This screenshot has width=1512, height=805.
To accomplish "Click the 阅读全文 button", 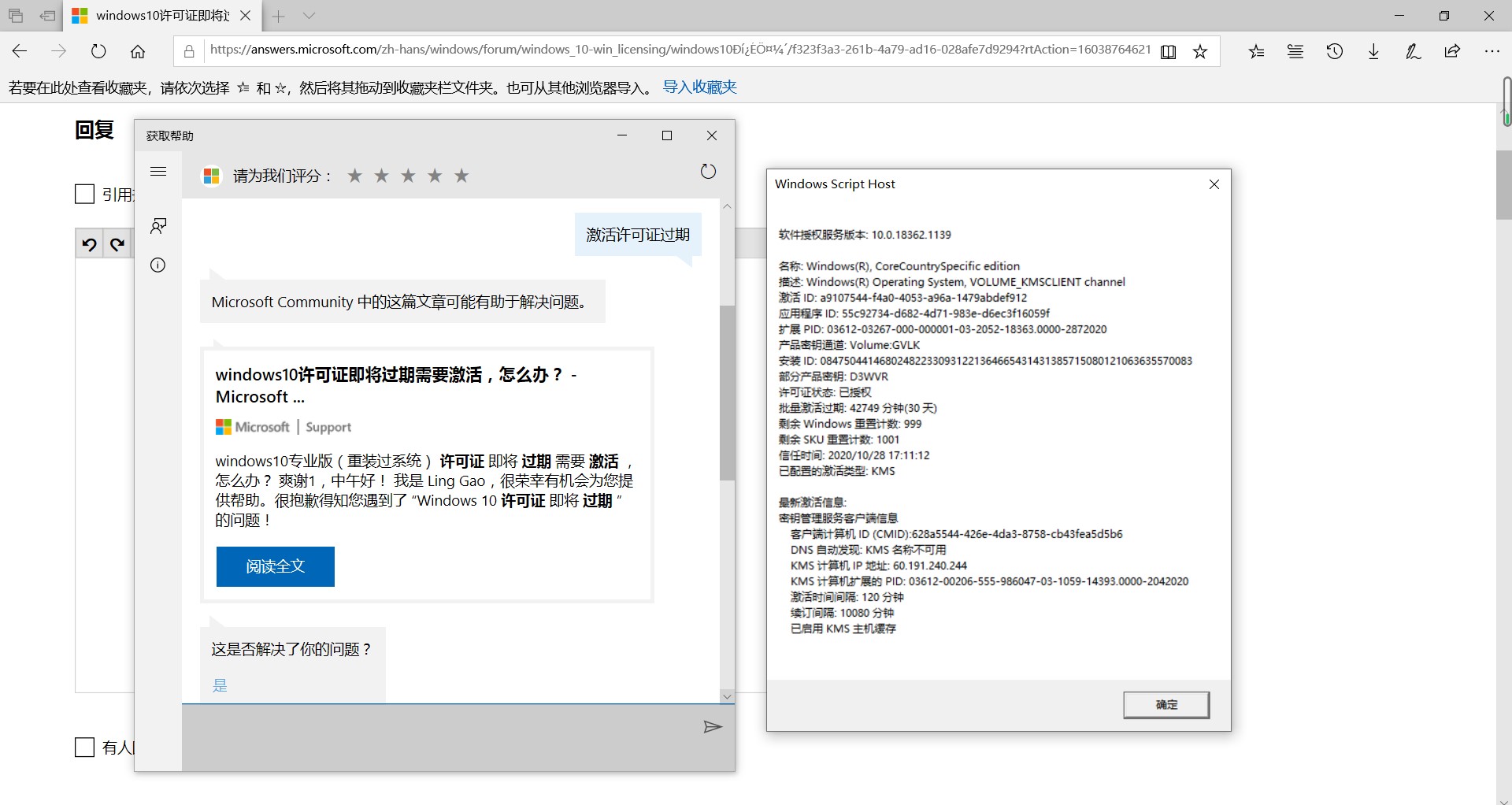I will pos(276,566).
